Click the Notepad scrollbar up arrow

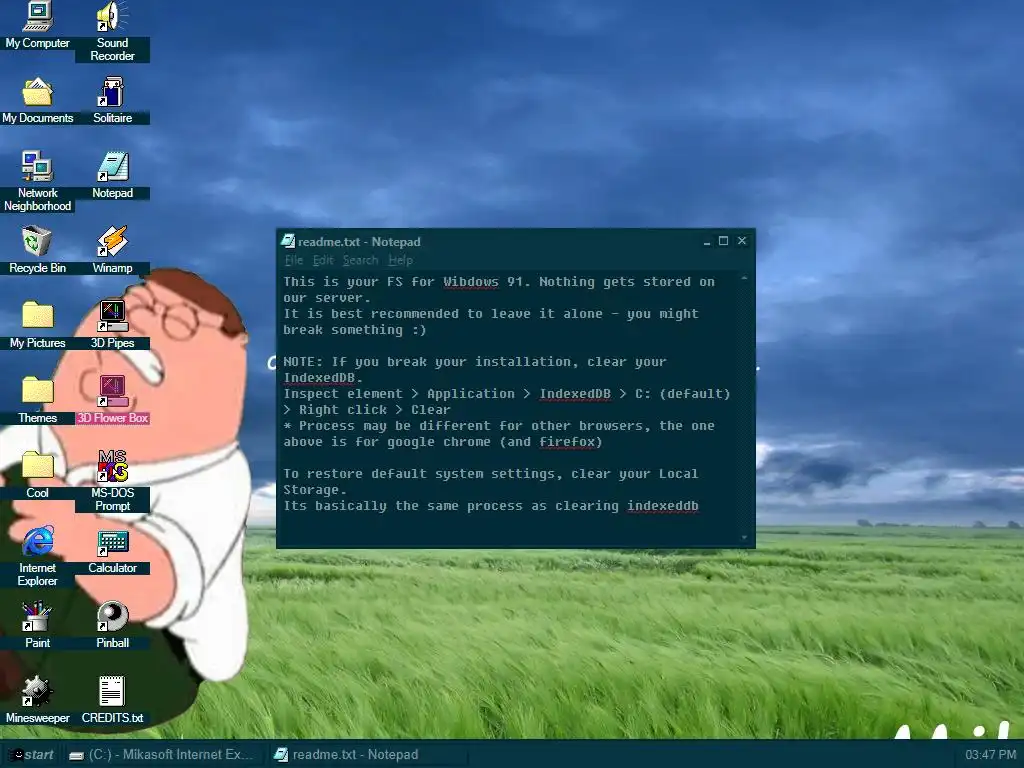[x=744, y=279]
